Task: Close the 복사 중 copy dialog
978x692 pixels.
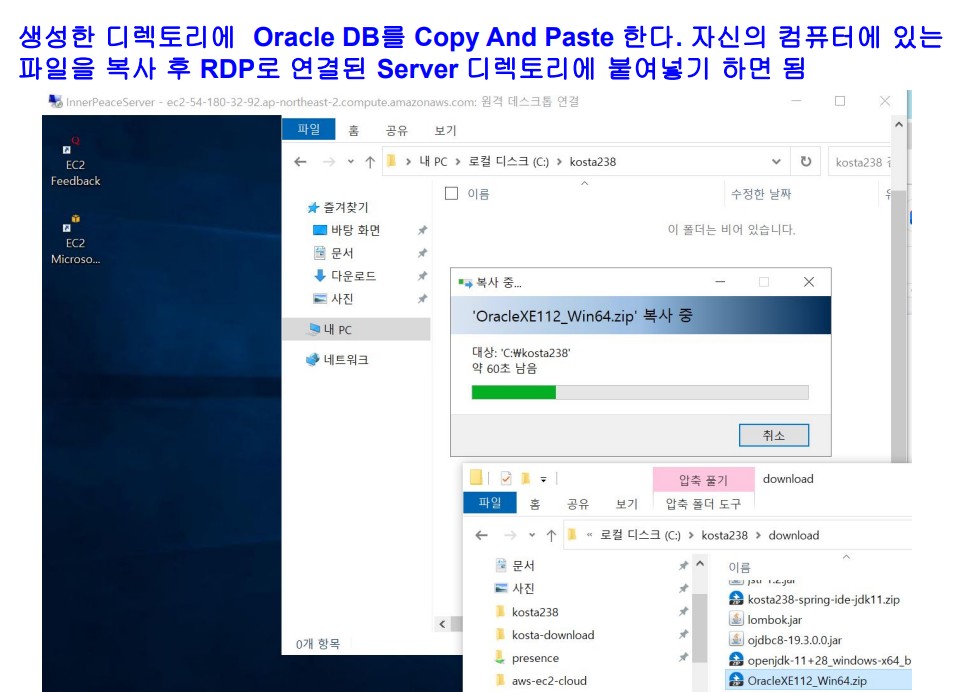Action: [x=809, y=282]
